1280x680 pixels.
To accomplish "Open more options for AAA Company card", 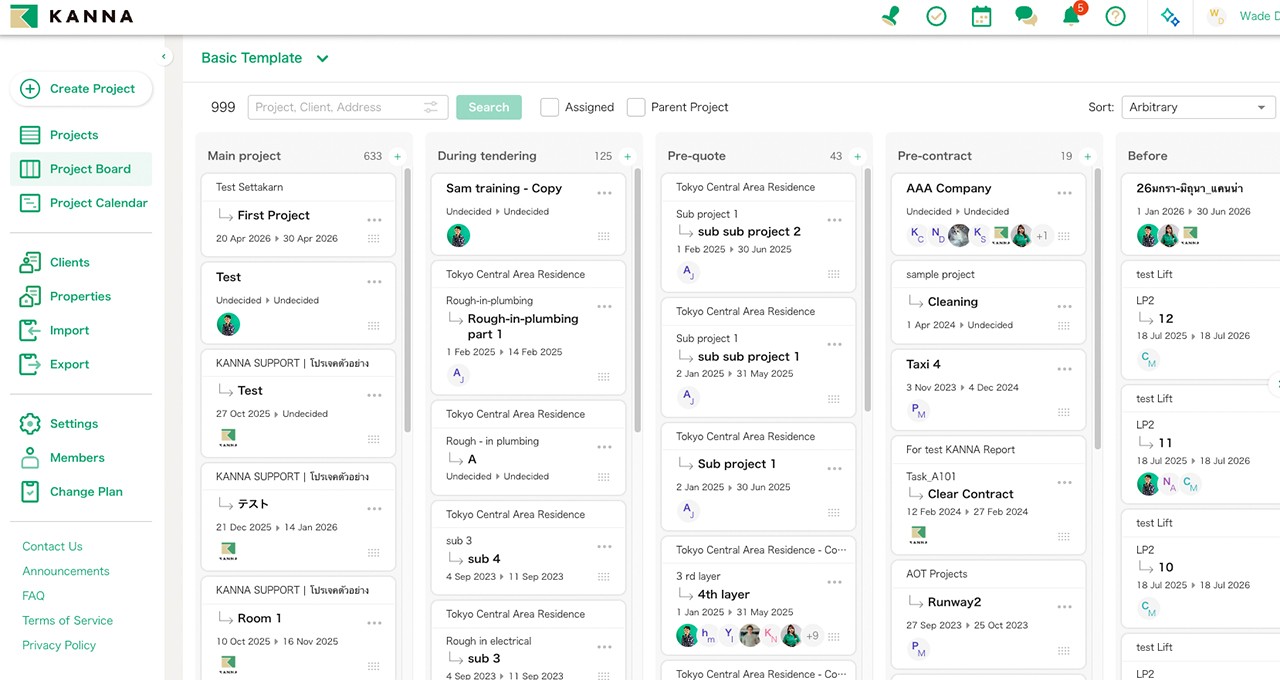I will pos(1064,193).
